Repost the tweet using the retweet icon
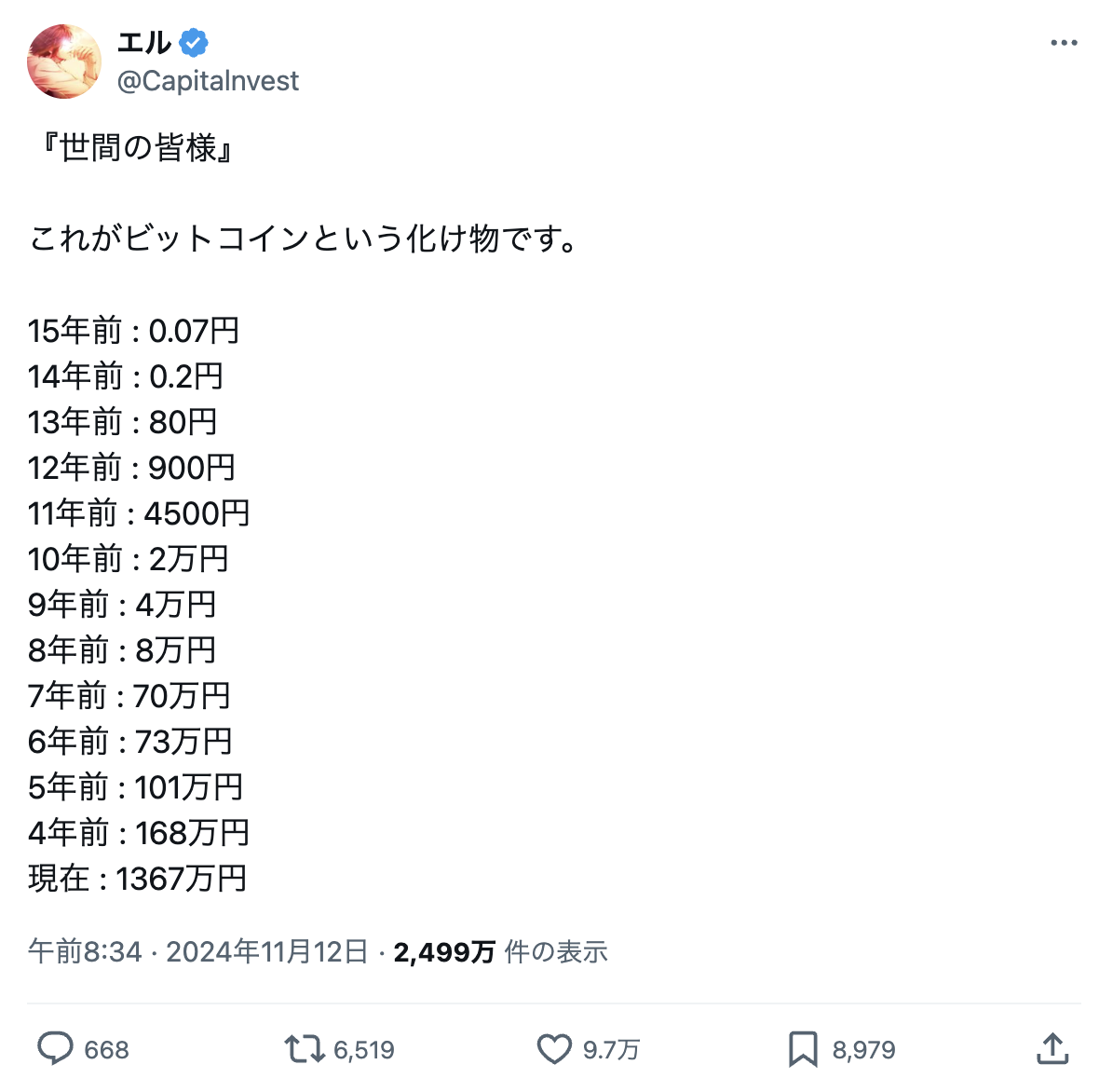 coord(303,1049)
